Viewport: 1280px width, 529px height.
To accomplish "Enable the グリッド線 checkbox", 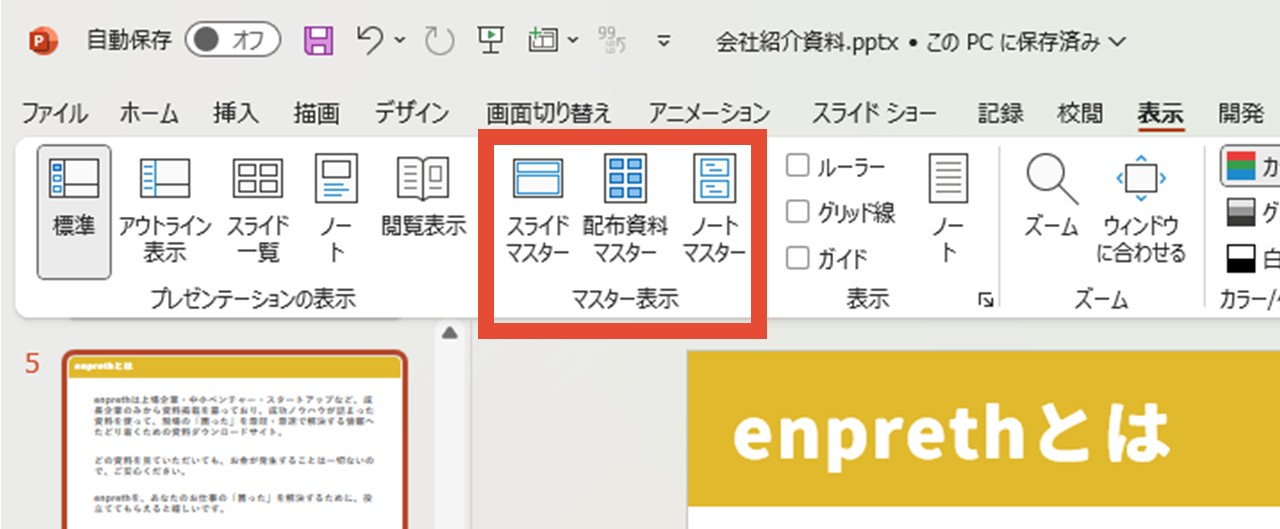I will (x=797, y=212).
